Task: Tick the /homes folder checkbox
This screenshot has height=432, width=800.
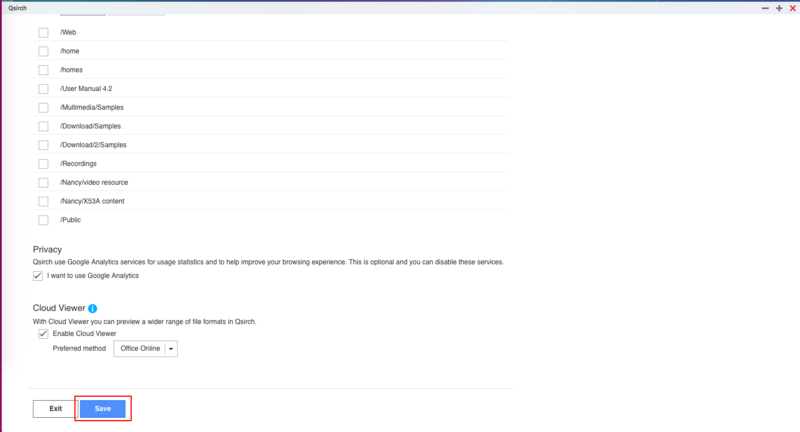Action: tap(43, 70)
